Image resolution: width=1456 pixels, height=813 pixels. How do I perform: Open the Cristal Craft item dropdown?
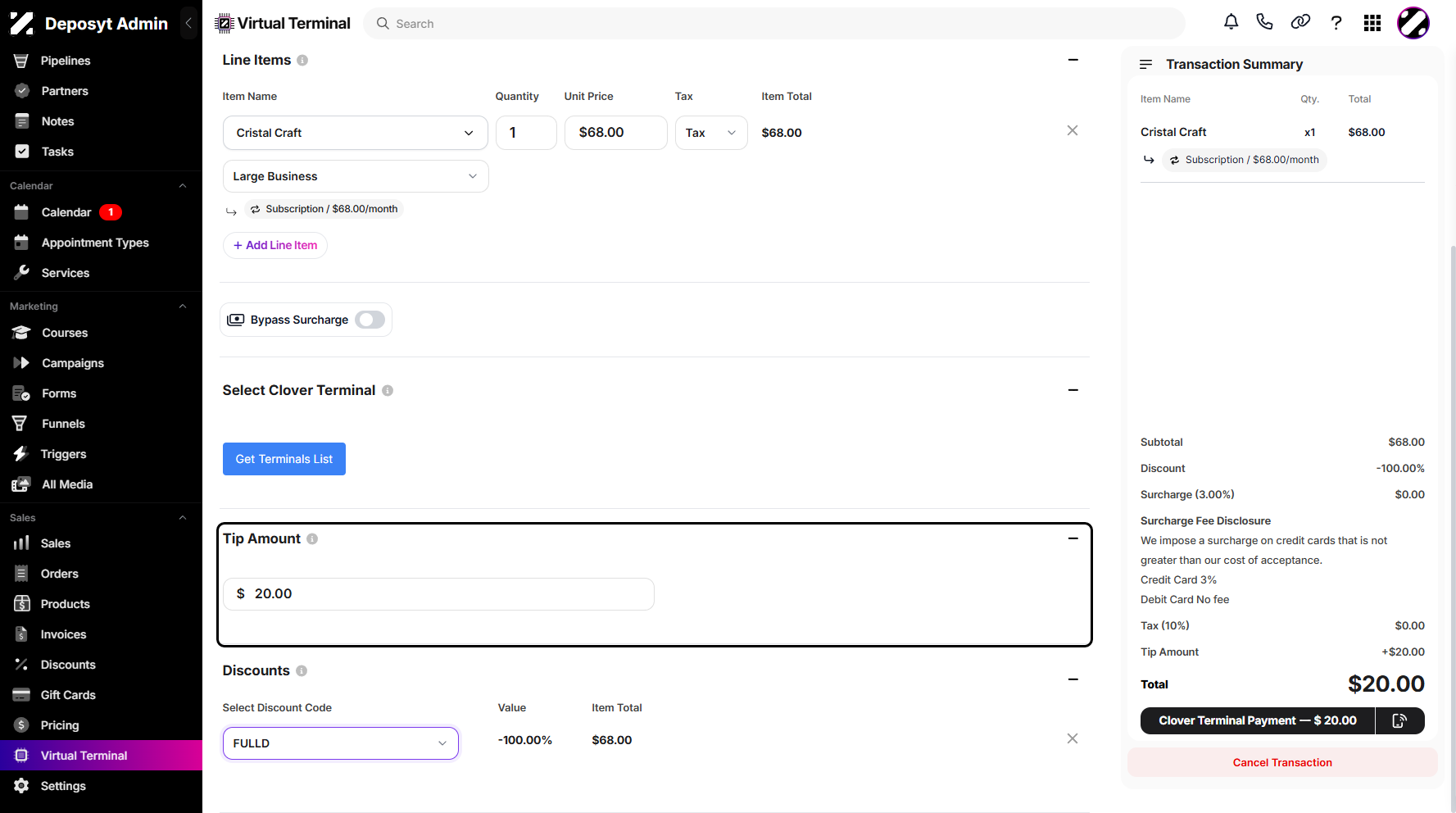click(x=356, y=133)
